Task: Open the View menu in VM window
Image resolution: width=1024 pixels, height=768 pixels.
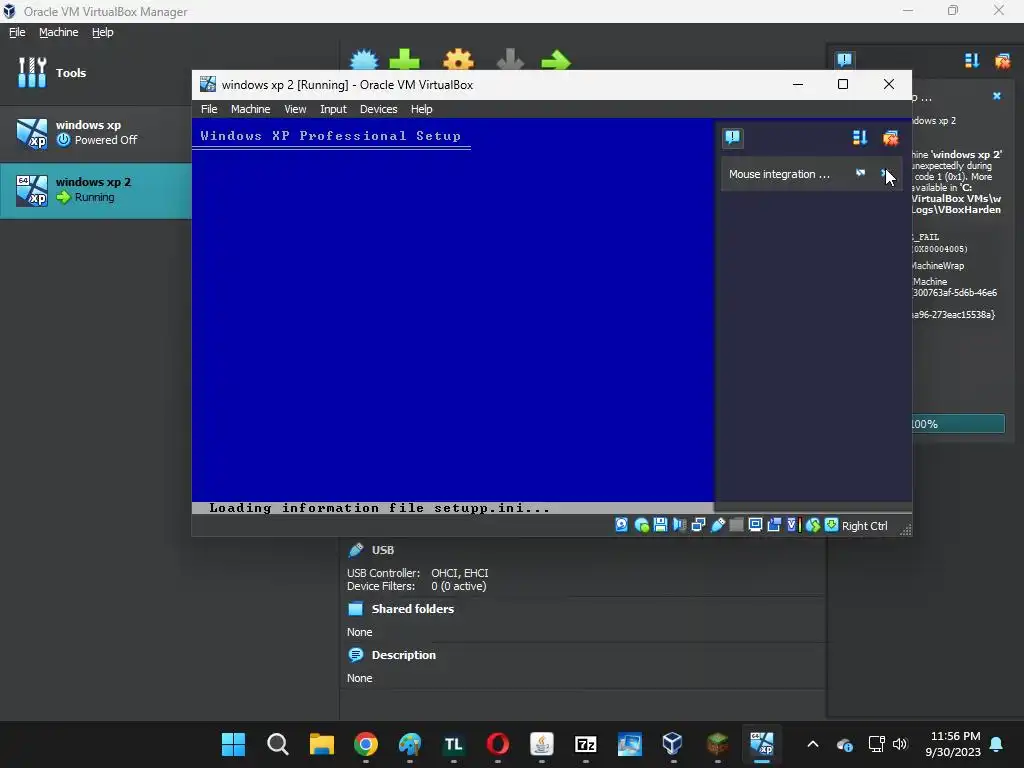Action: 295,109
